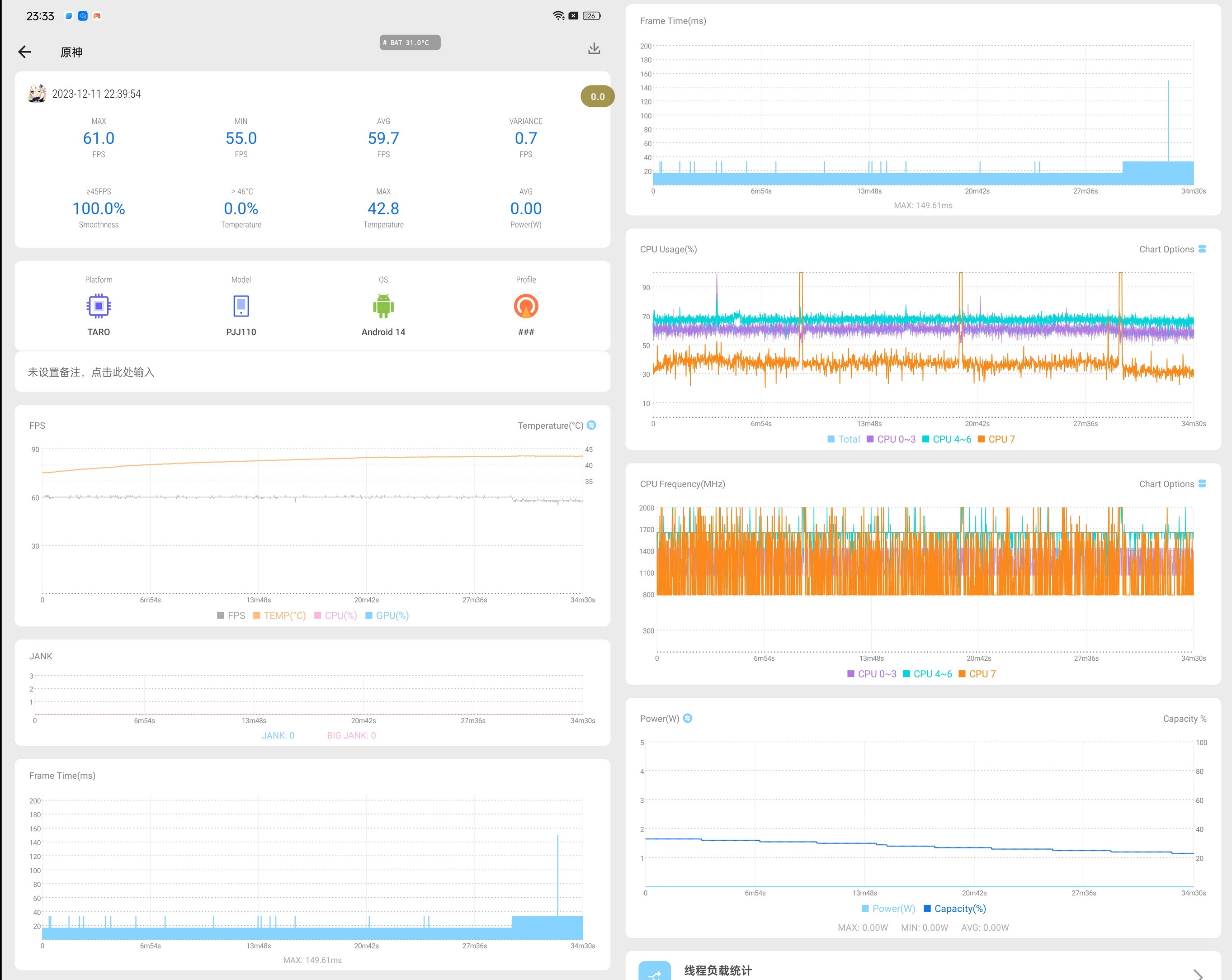
Task: Tap the red notification icon in status bar
Action: (97, 16)
